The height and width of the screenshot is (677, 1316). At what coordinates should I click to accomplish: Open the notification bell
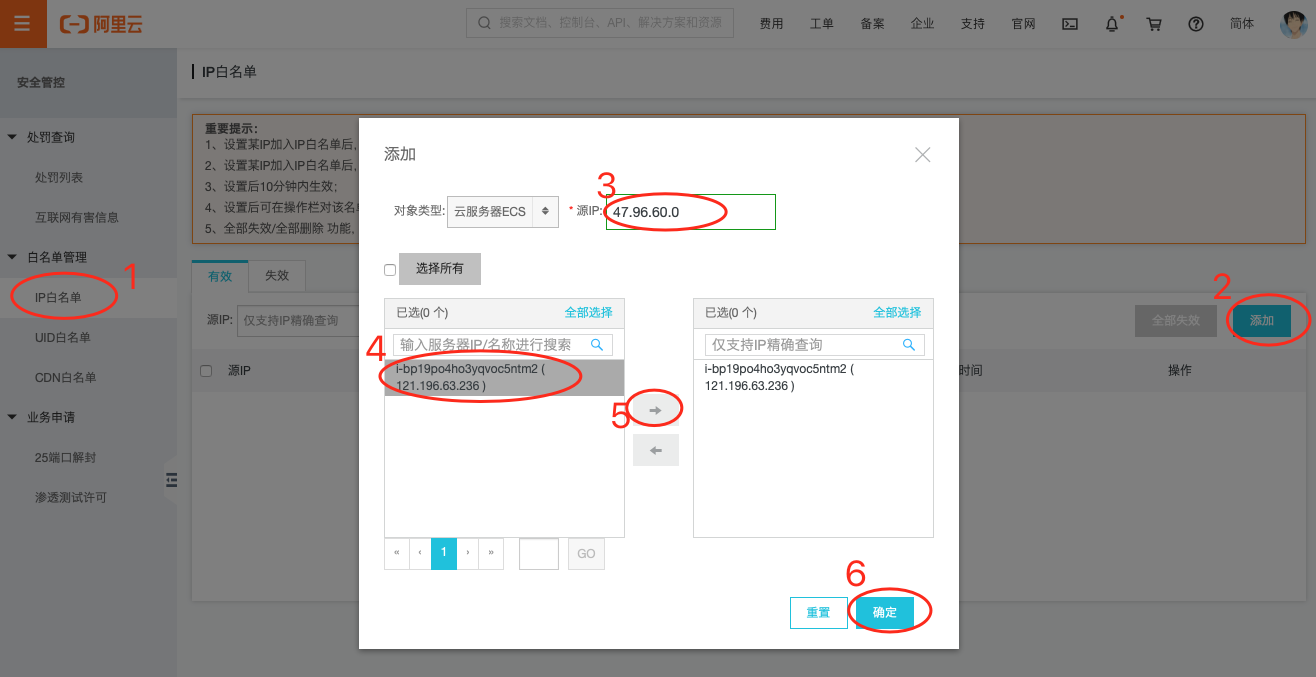(x=1112, y=24)
